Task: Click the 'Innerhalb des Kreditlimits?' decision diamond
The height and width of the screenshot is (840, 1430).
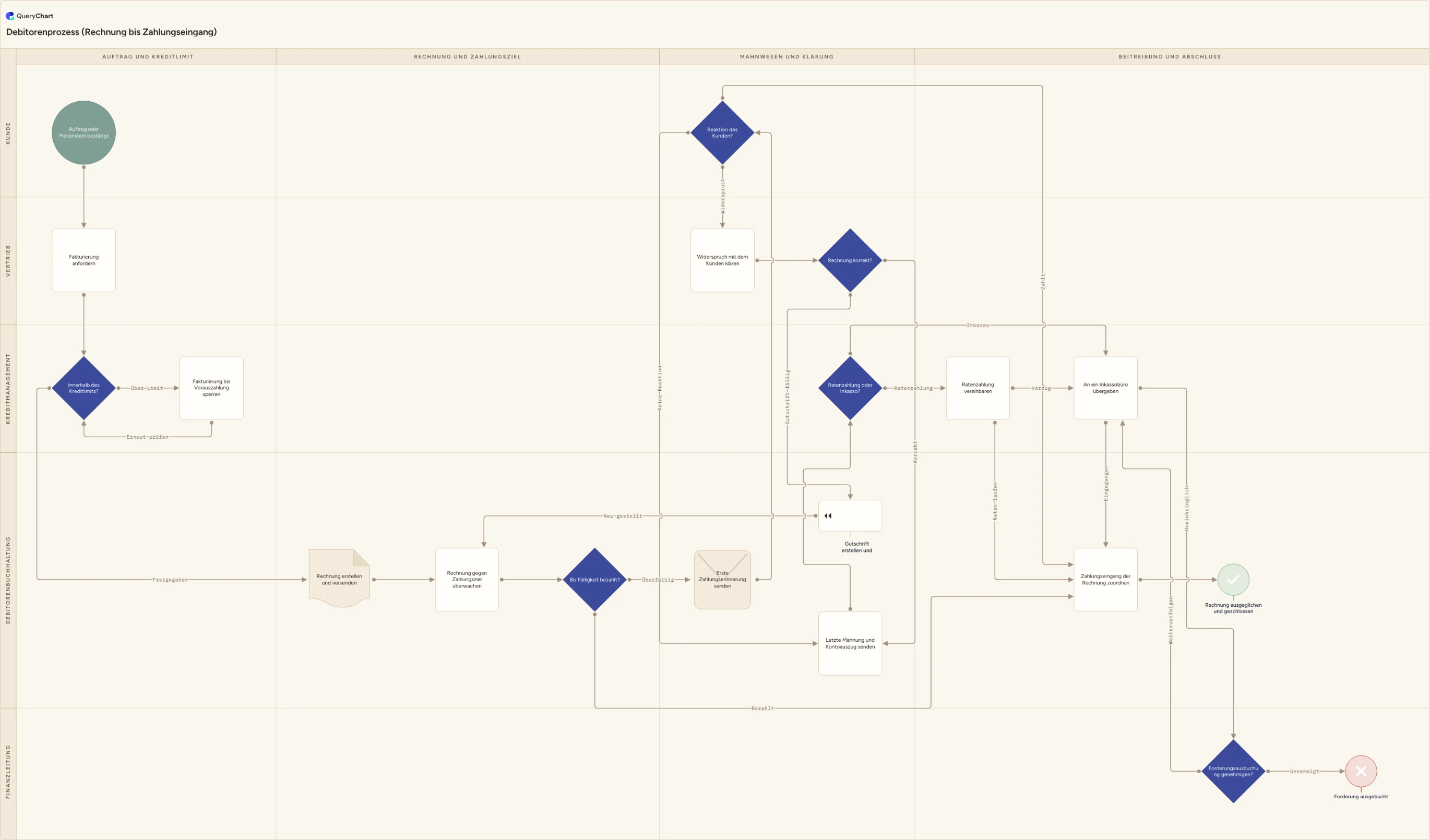Action: pyautogui.click(x=84, y=388)
